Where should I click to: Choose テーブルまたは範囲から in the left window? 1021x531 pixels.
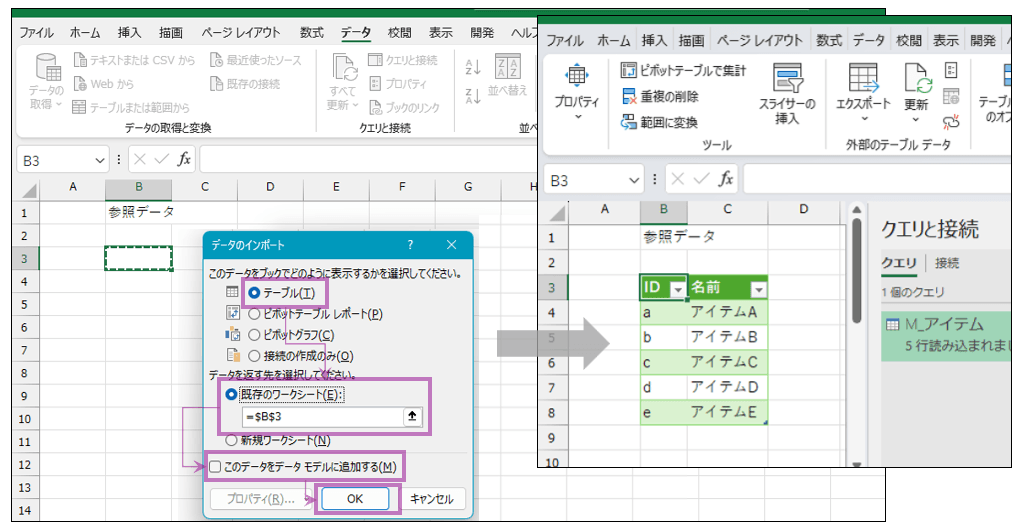[131, 107]
